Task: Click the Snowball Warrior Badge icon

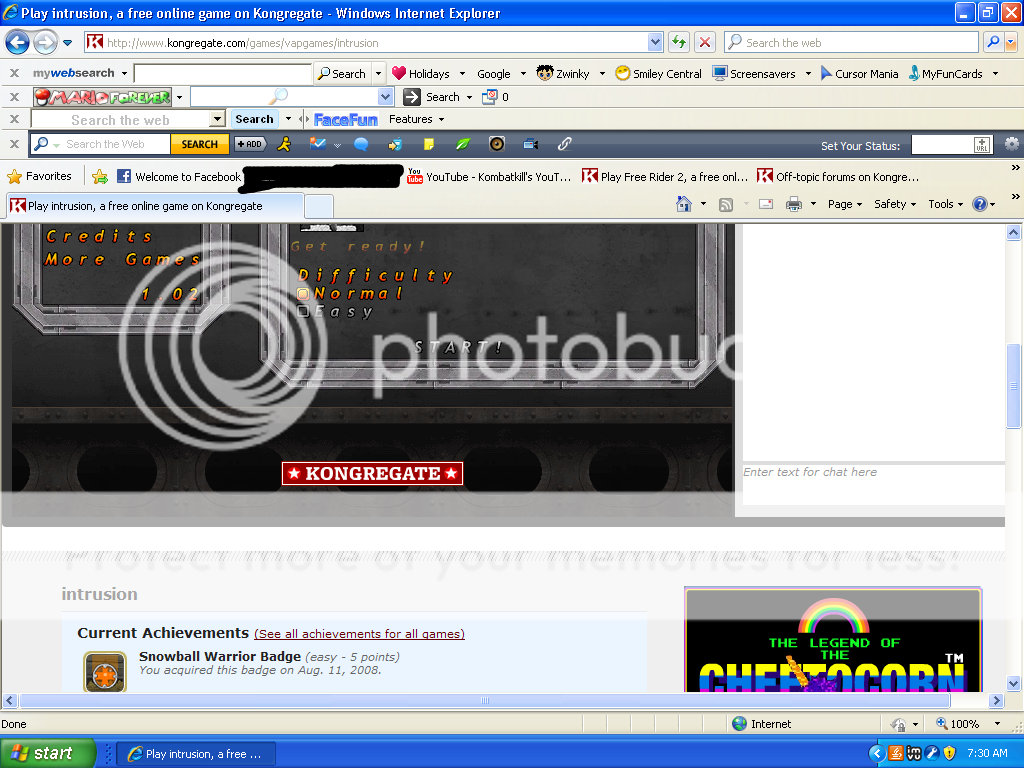Action: (x=105, y=671)
